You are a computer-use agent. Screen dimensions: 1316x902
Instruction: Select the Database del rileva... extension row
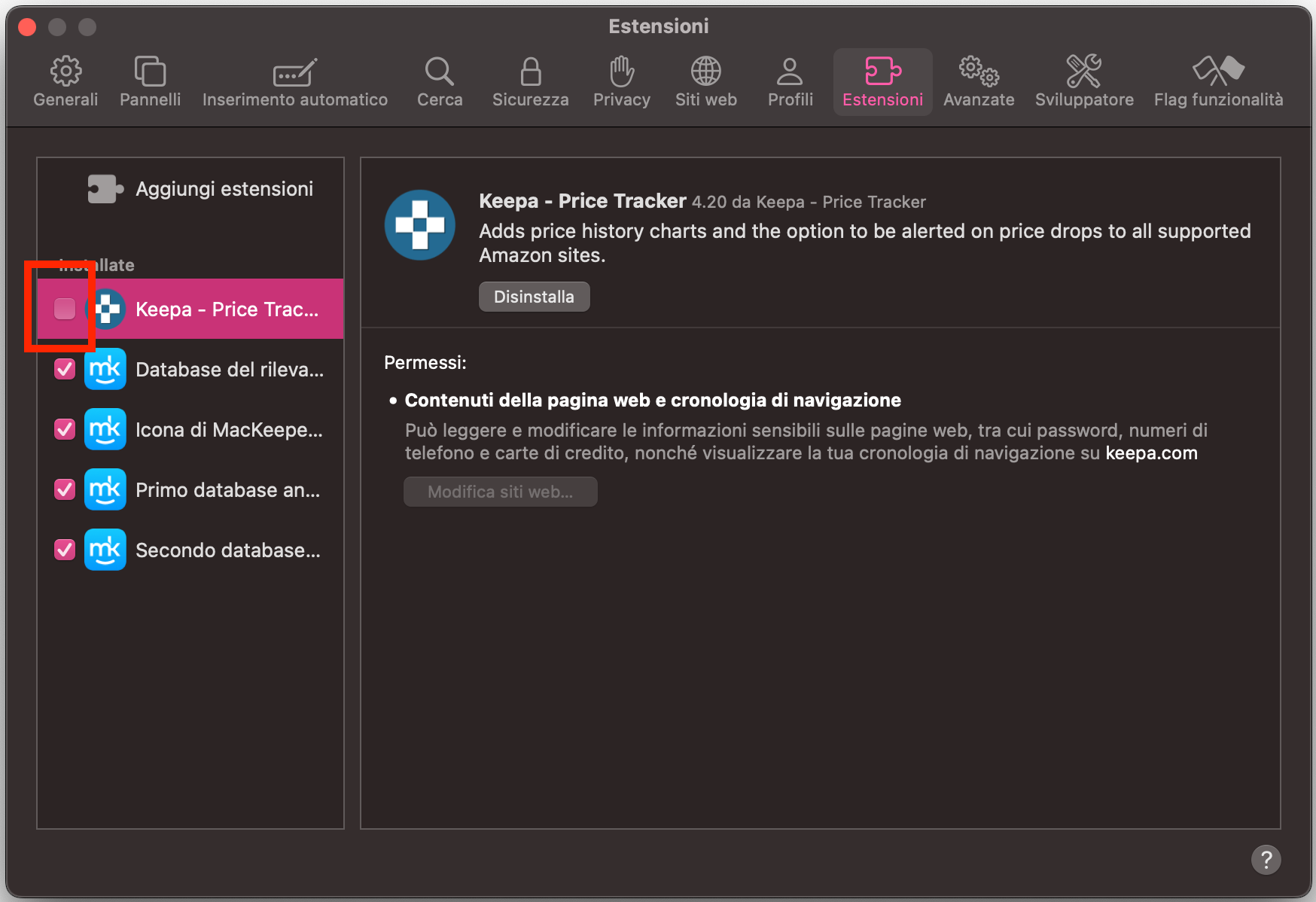pos(190,369)
